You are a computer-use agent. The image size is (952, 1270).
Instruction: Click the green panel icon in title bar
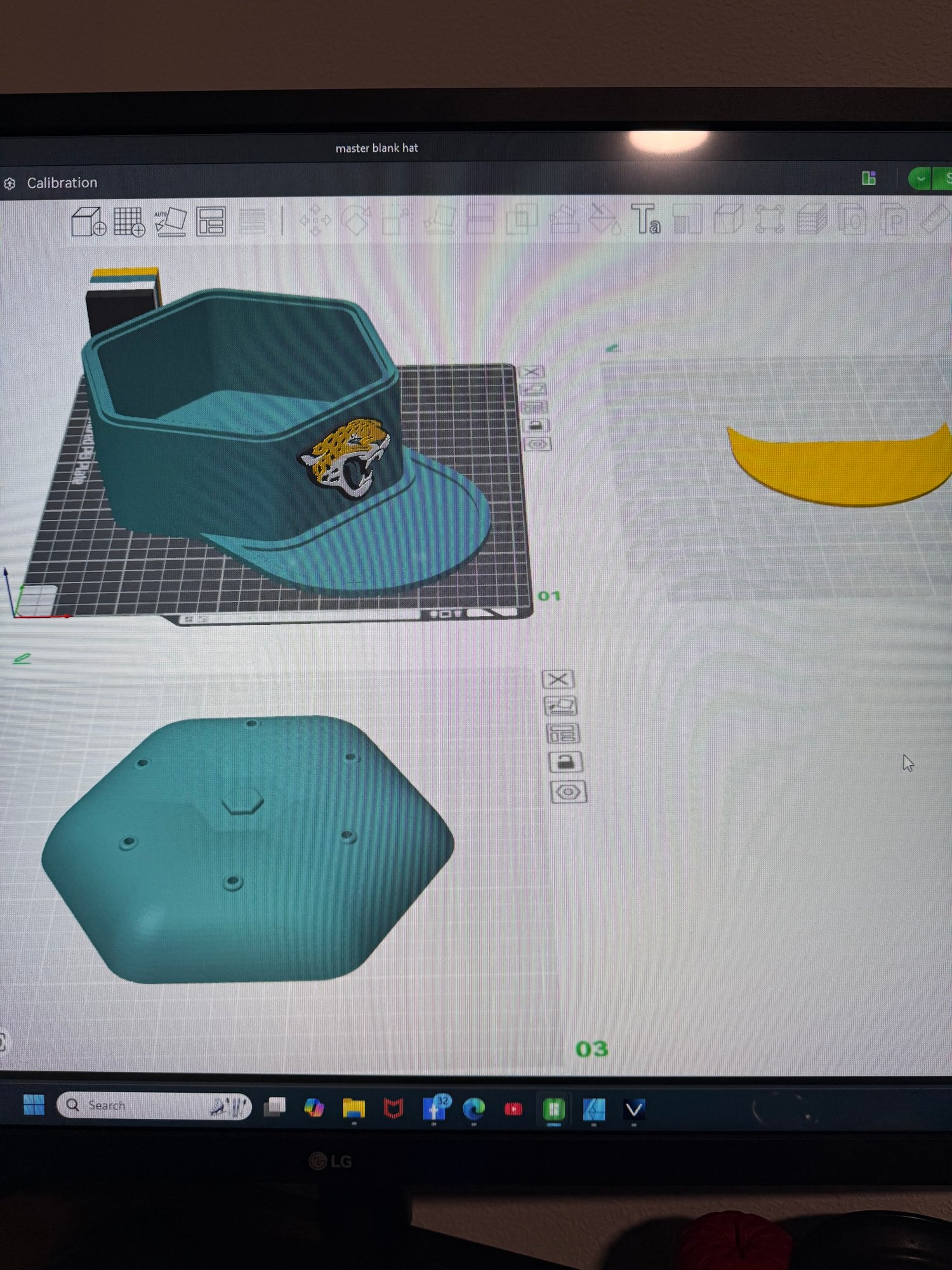click(869, 178)
